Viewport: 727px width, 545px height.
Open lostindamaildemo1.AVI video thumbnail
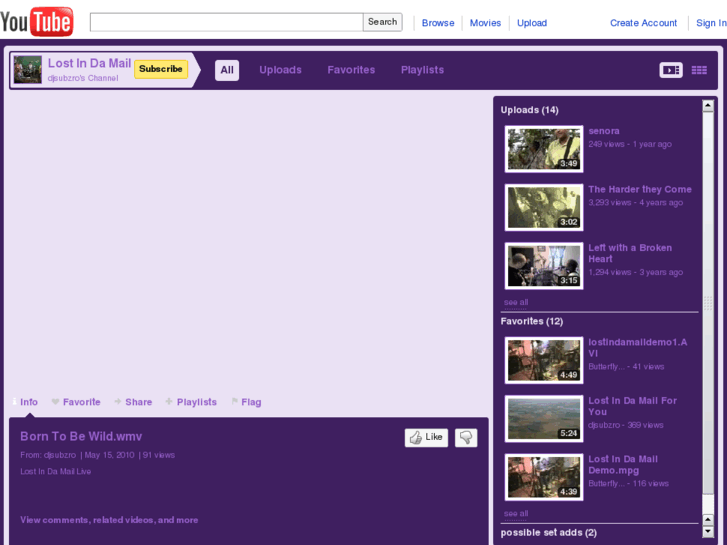(544, 360)
